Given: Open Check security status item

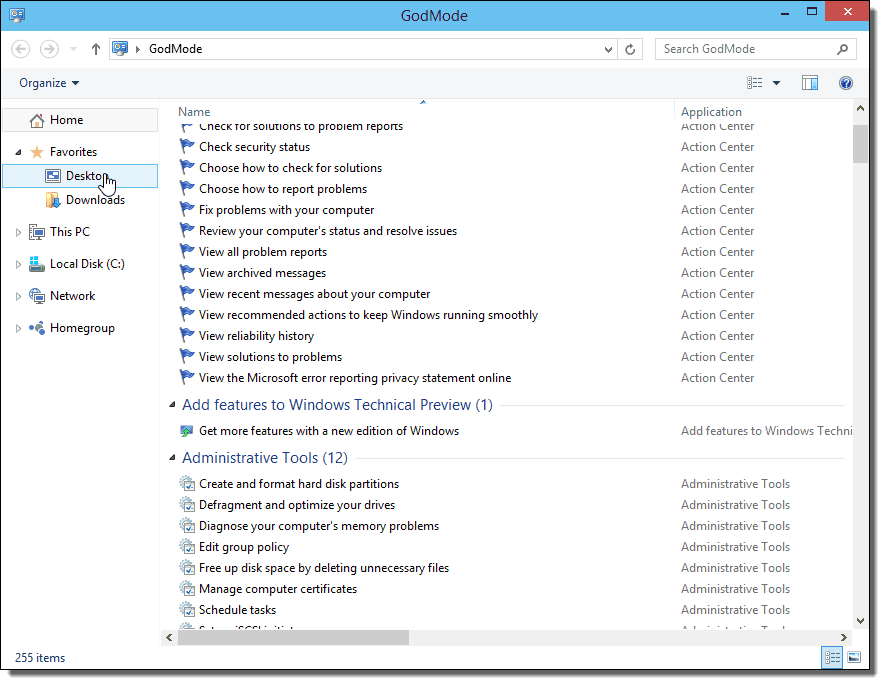Looking at the screenshot, I should point(254,147).
